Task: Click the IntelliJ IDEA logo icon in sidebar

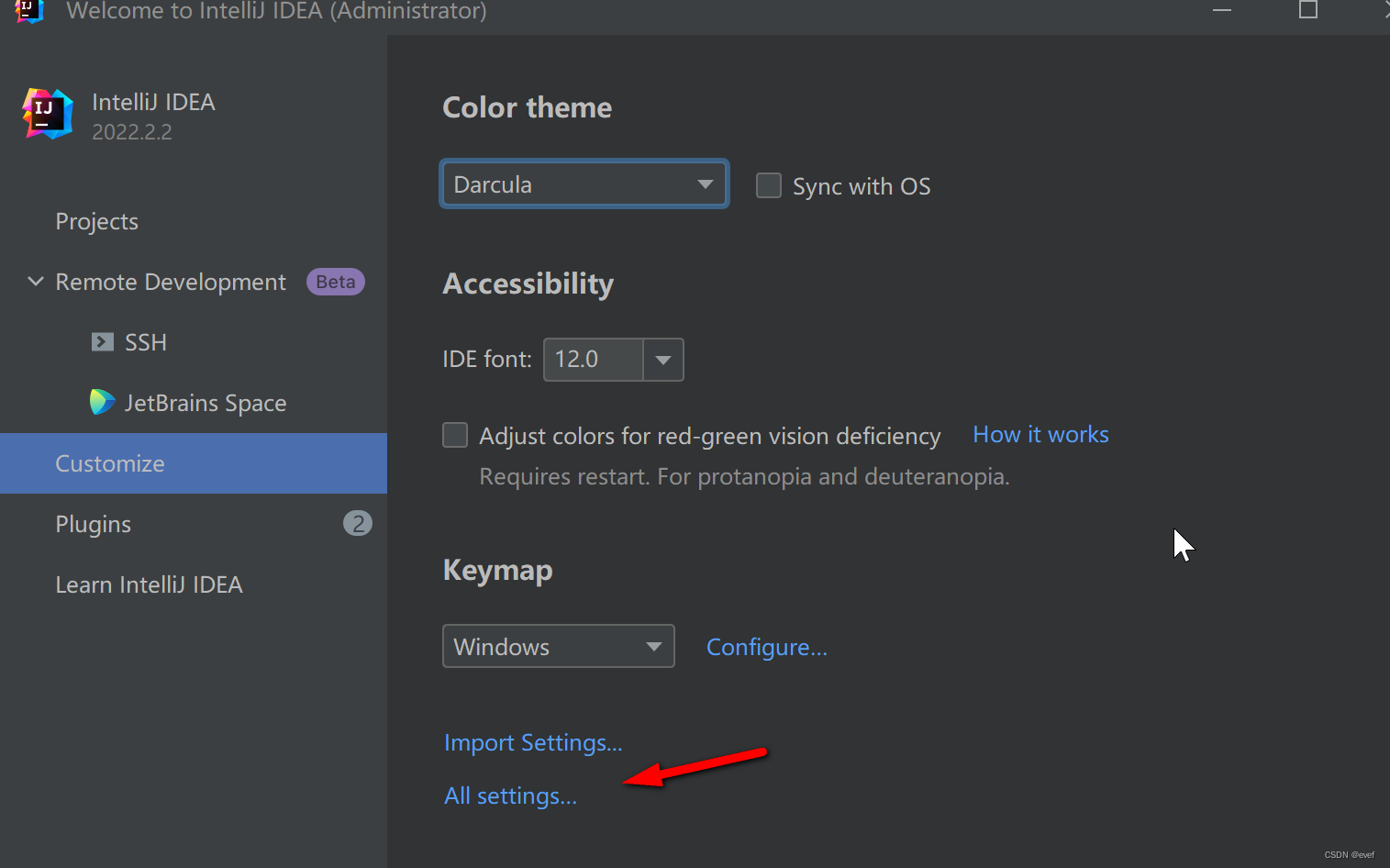Action: pos(48,114)
